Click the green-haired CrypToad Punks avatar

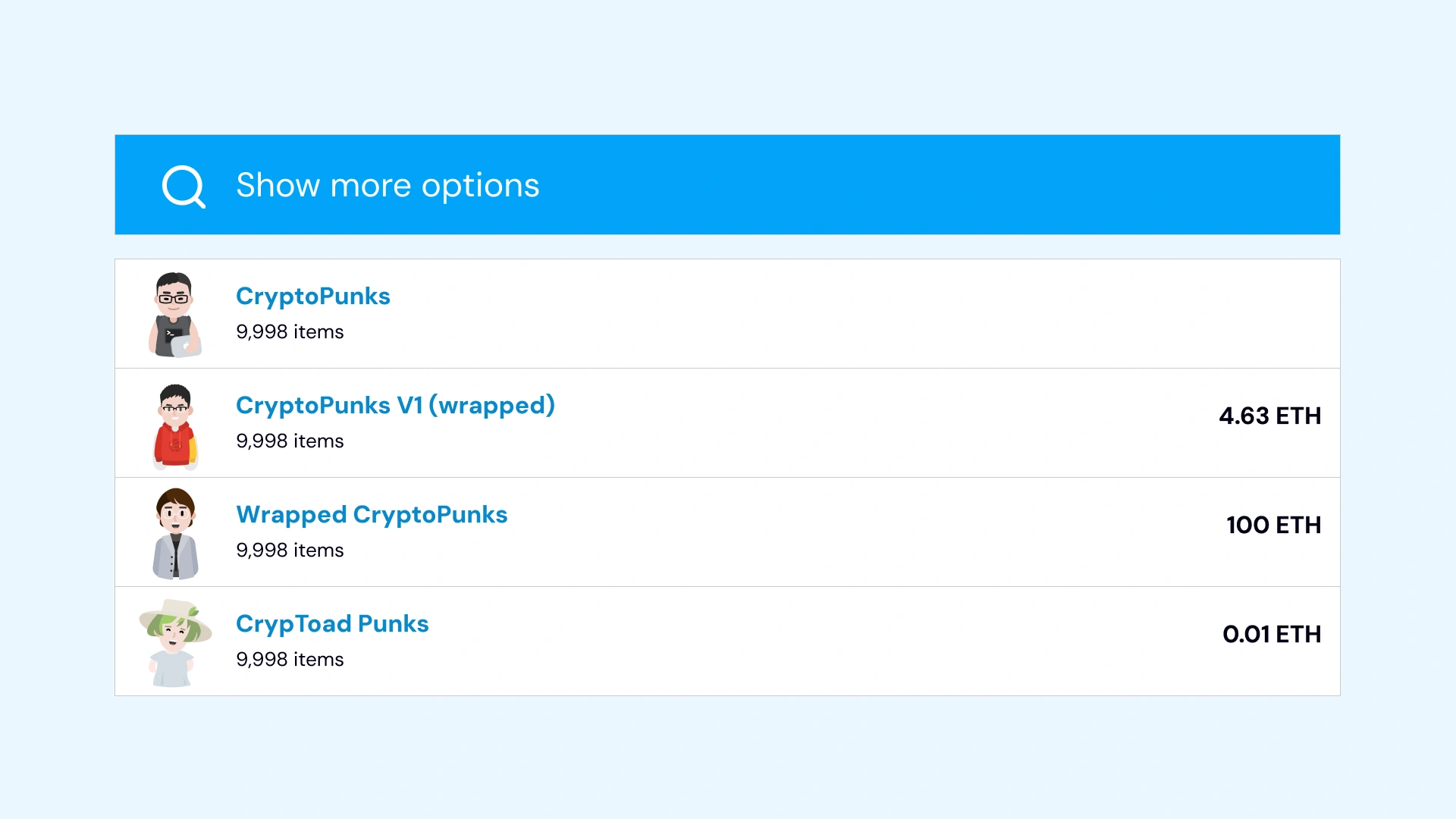coord(174,643)
